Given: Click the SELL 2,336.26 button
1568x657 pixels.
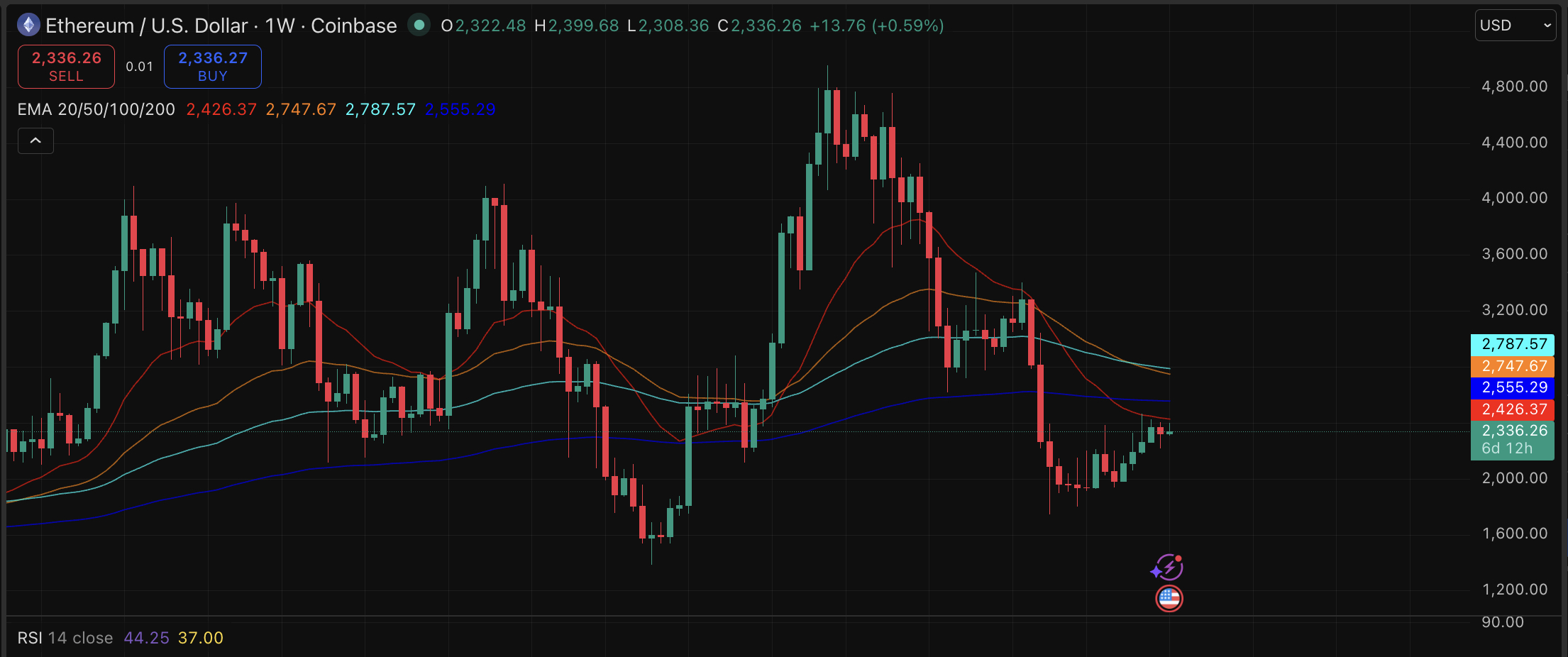Looking at the screenshot, I should [66, 67].
